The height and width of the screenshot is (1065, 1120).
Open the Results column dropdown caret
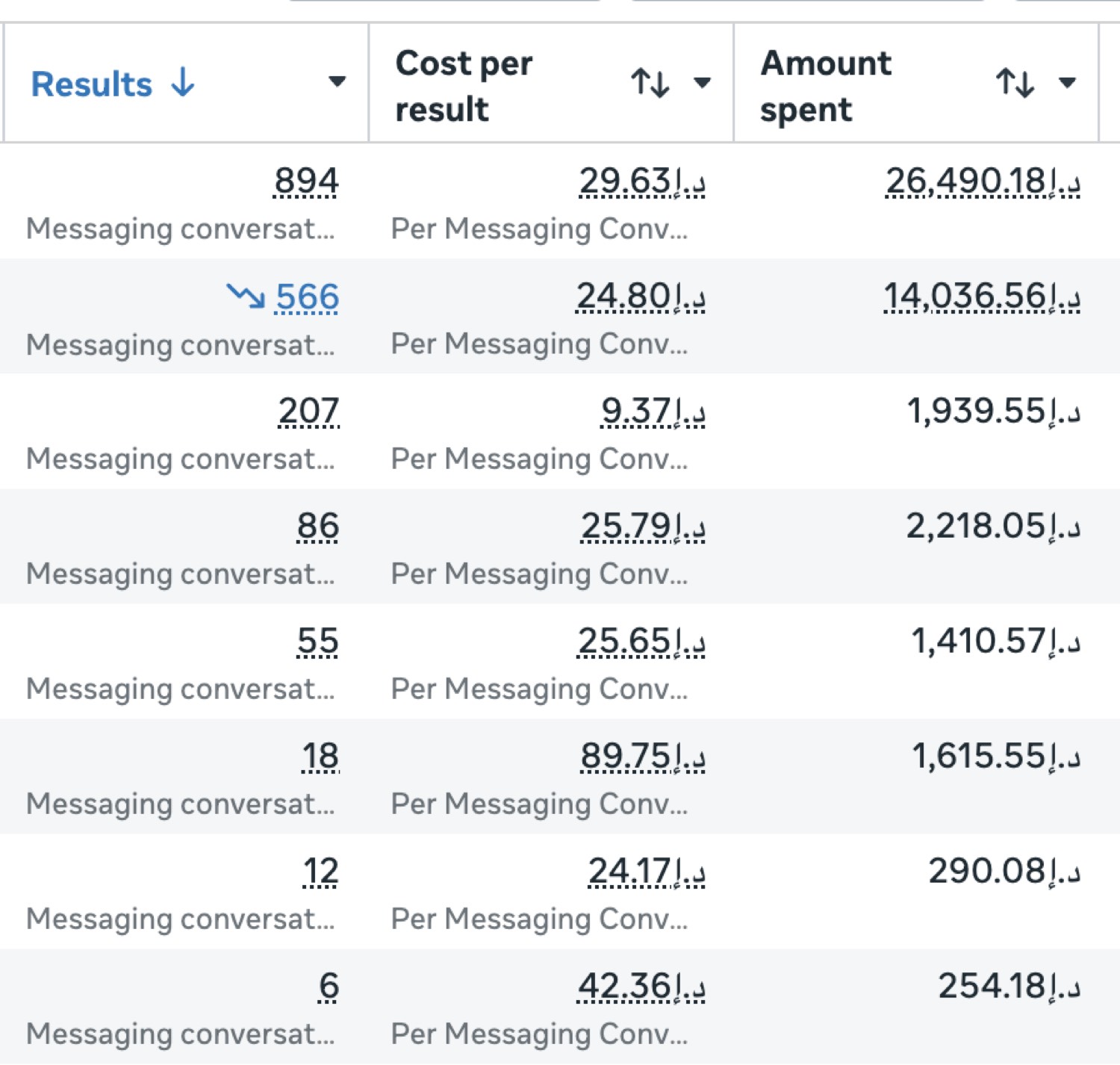click(x=337, y=81)
